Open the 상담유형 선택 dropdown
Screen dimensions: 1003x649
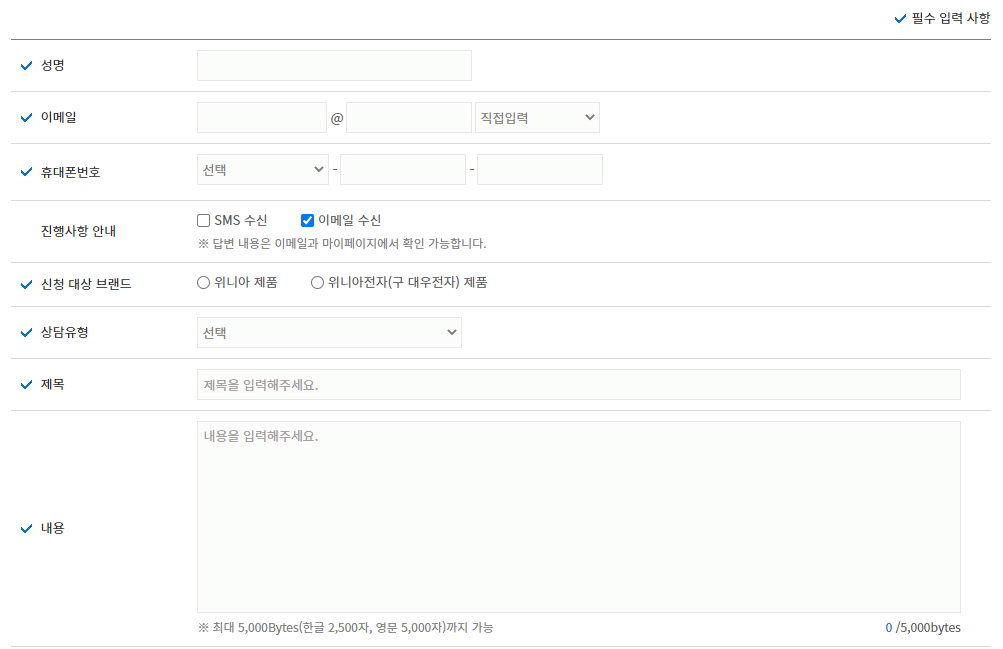pyautogui.click(x=329, y=332)
